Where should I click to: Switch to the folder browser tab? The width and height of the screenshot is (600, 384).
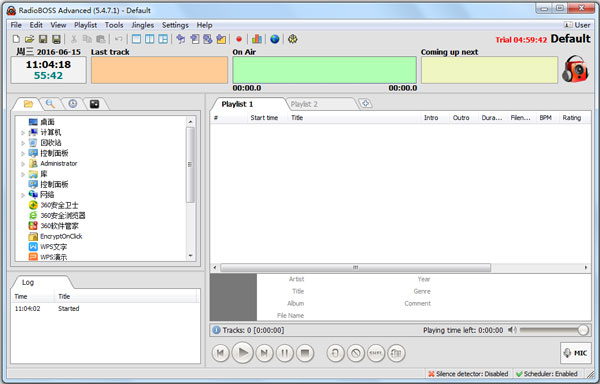pyautogui.click(x=28, y=104)
